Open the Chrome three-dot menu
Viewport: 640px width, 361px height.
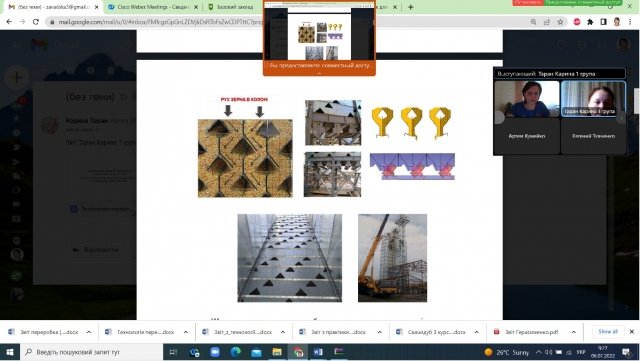click(x=630, y=22)
